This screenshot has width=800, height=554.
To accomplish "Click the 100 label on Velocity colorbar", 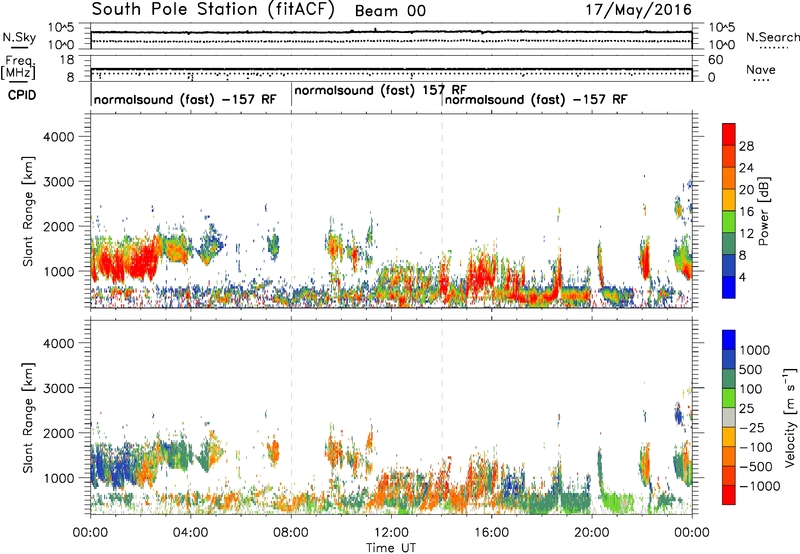I will tap(751, 389).
